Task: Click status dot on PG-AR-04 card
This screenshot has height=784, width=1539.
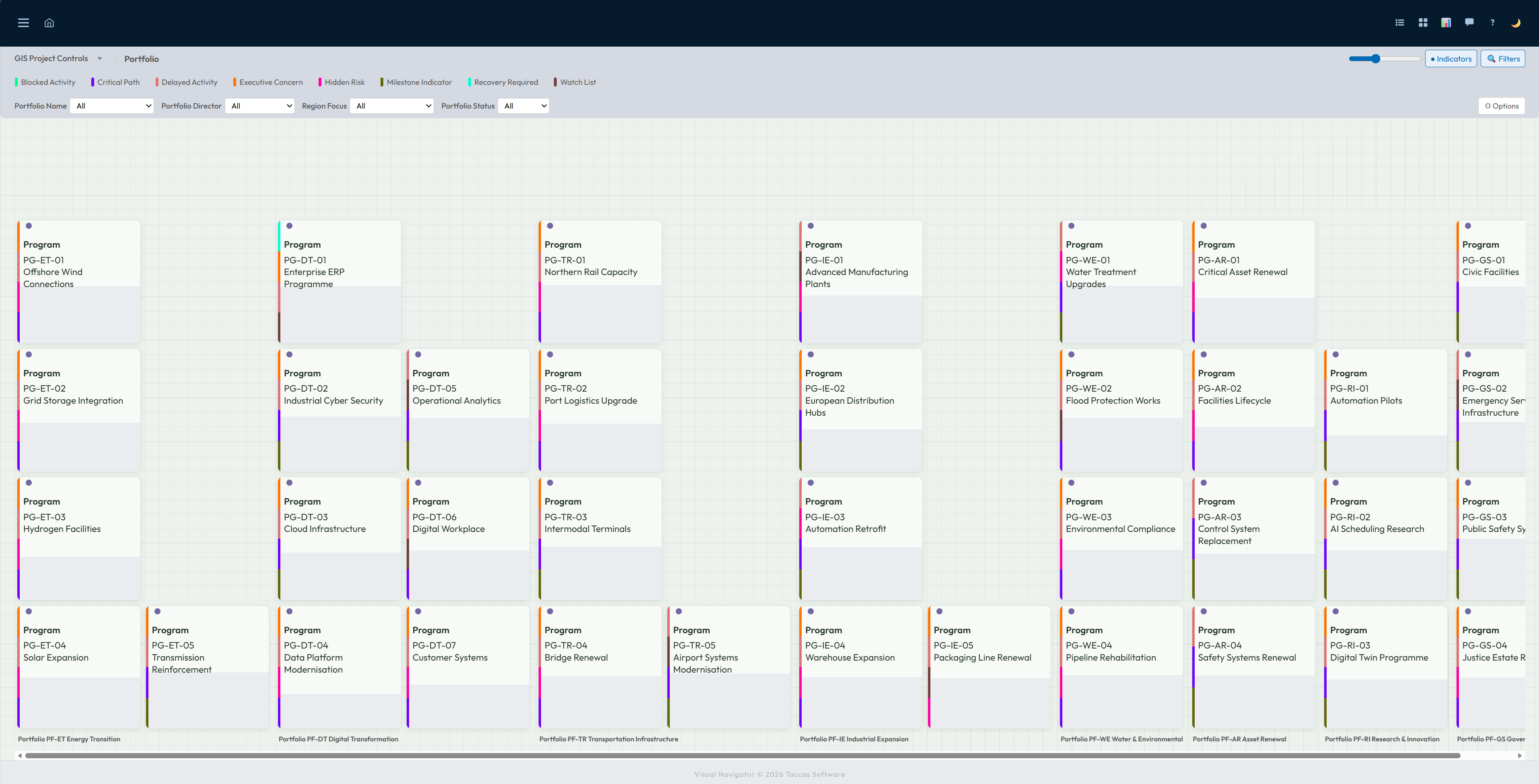Action: pos(1204,612)
